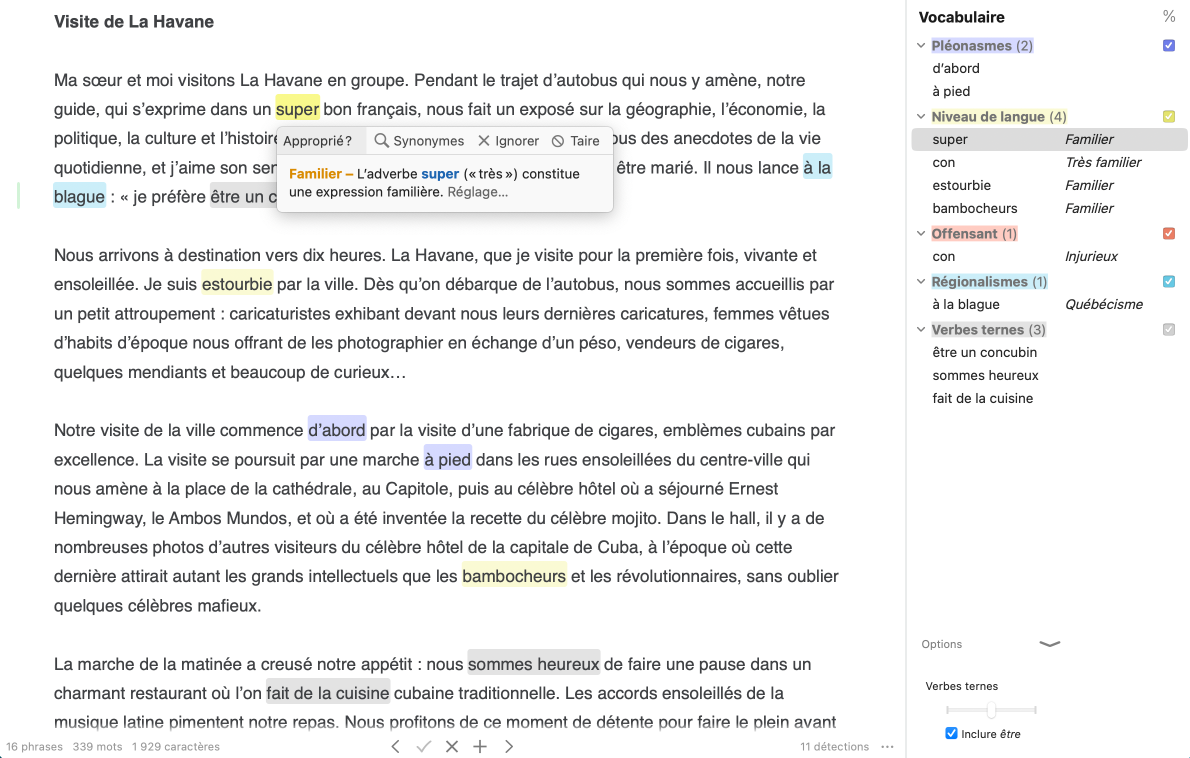Toggle the Inclure être checkbox

tap(951, 733)
